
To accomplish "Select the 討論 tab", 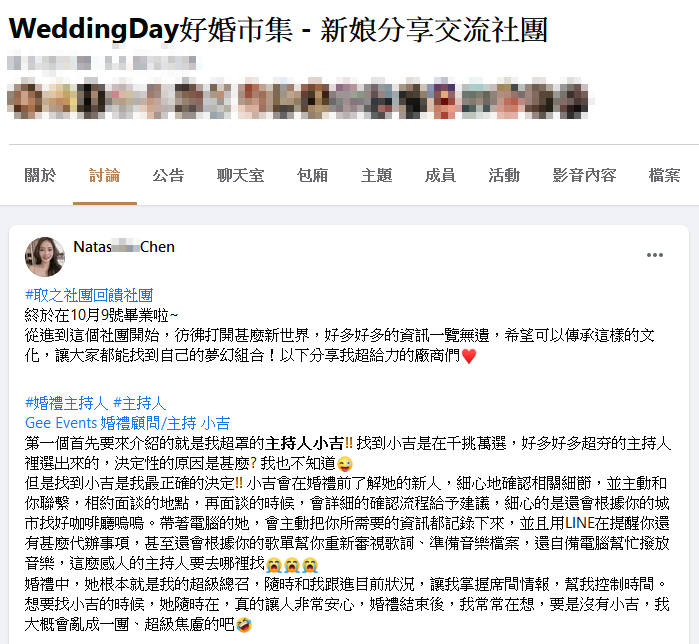I will pos(105,175).
